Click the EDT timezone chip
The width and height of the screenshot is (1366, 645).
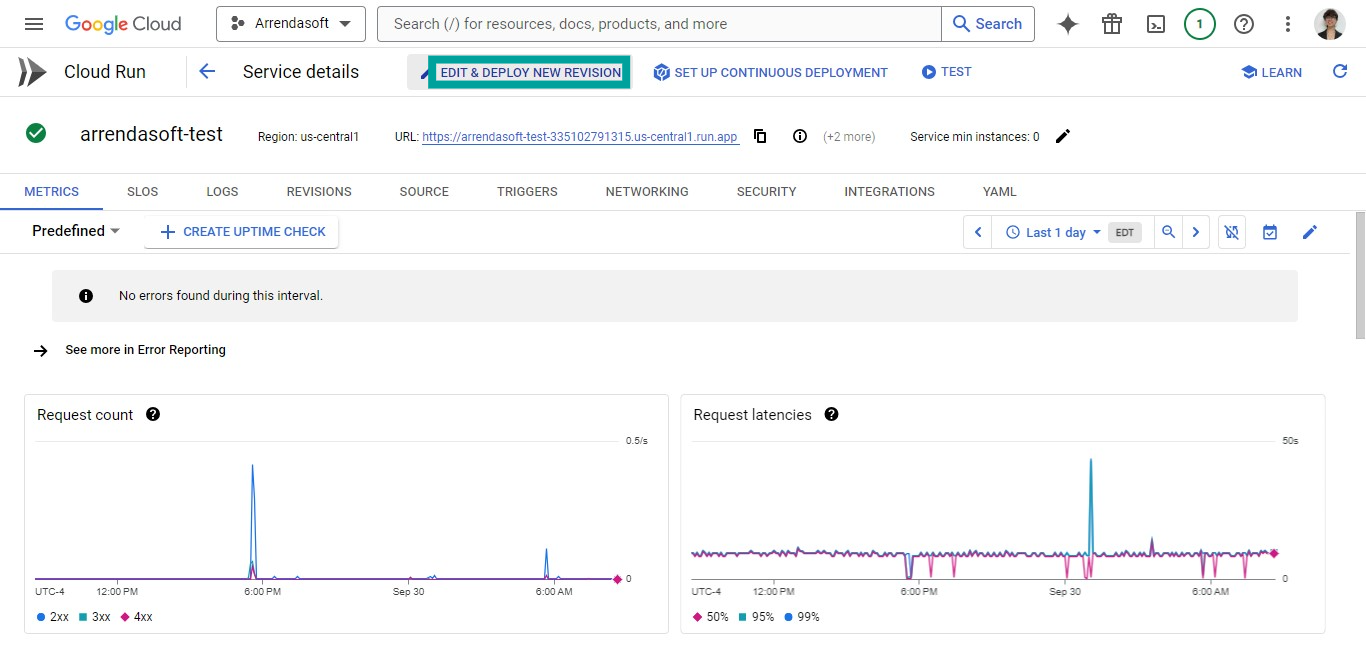[1125, 232]
